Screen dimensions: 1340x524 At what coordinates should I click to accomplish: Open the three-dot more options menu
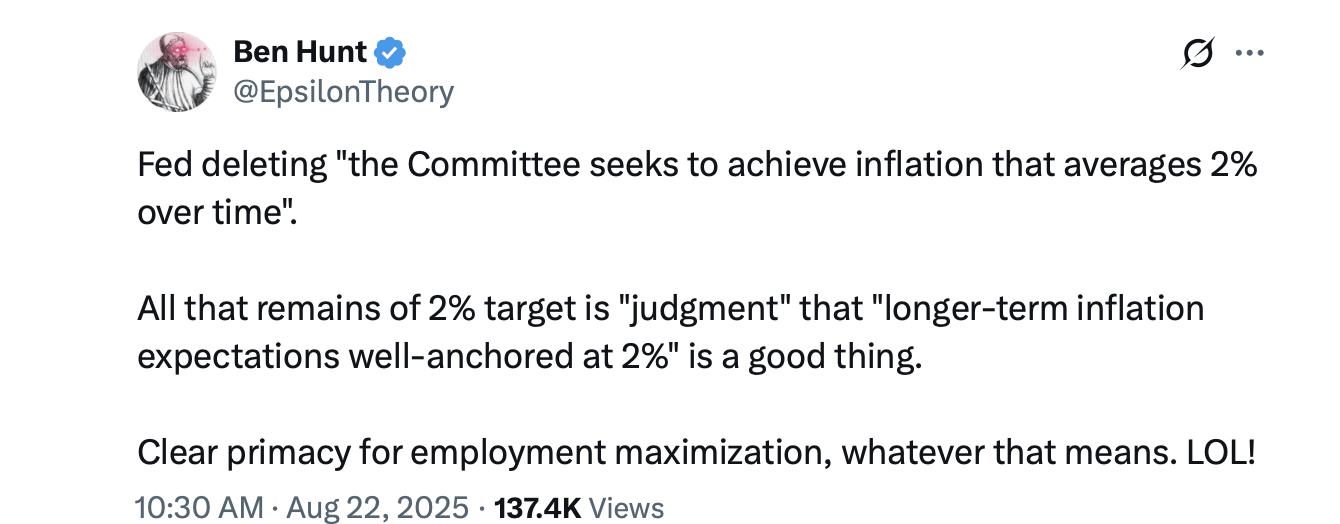coord(1250,53)
